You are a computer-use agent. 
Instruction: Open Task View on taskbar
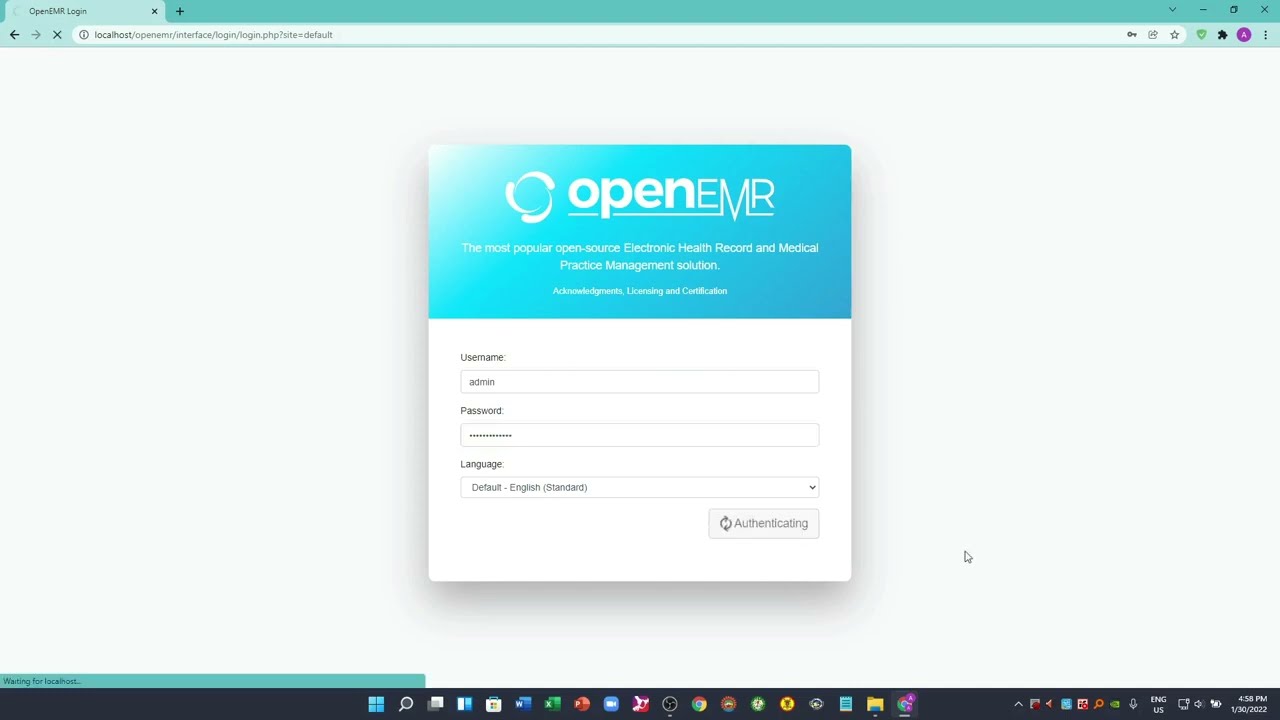[x=435, y=704]
